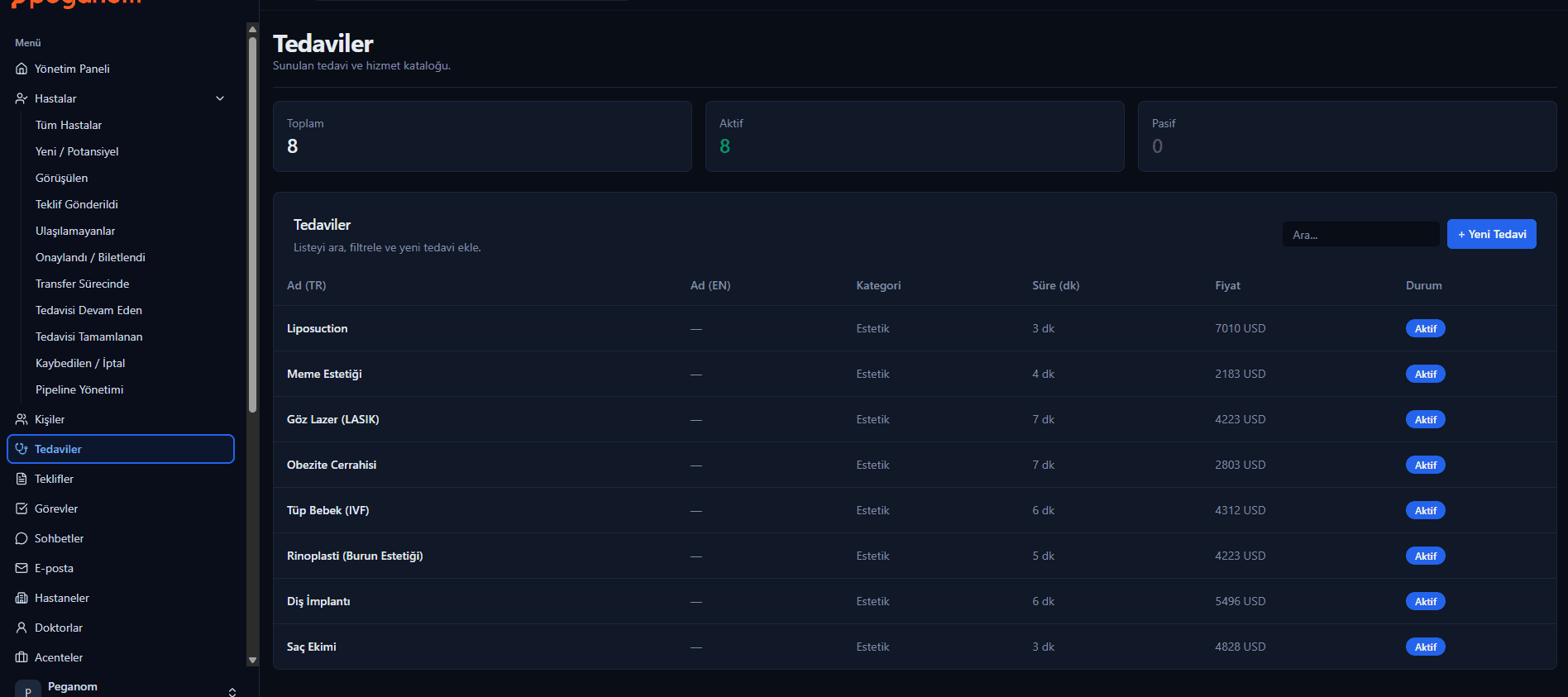Click the Durum column header
Viewport: 1568px width, 697px height.
pyautogui.click(x=1423, y=285)
